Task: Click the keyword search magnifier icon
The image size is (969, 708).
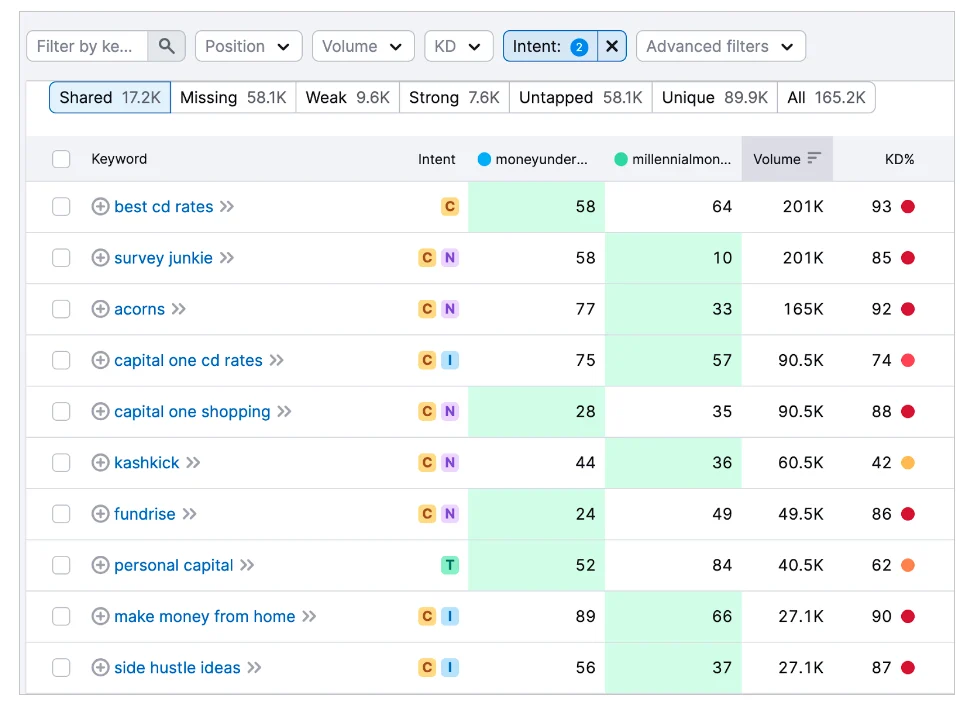Action: tap(166, 45)
